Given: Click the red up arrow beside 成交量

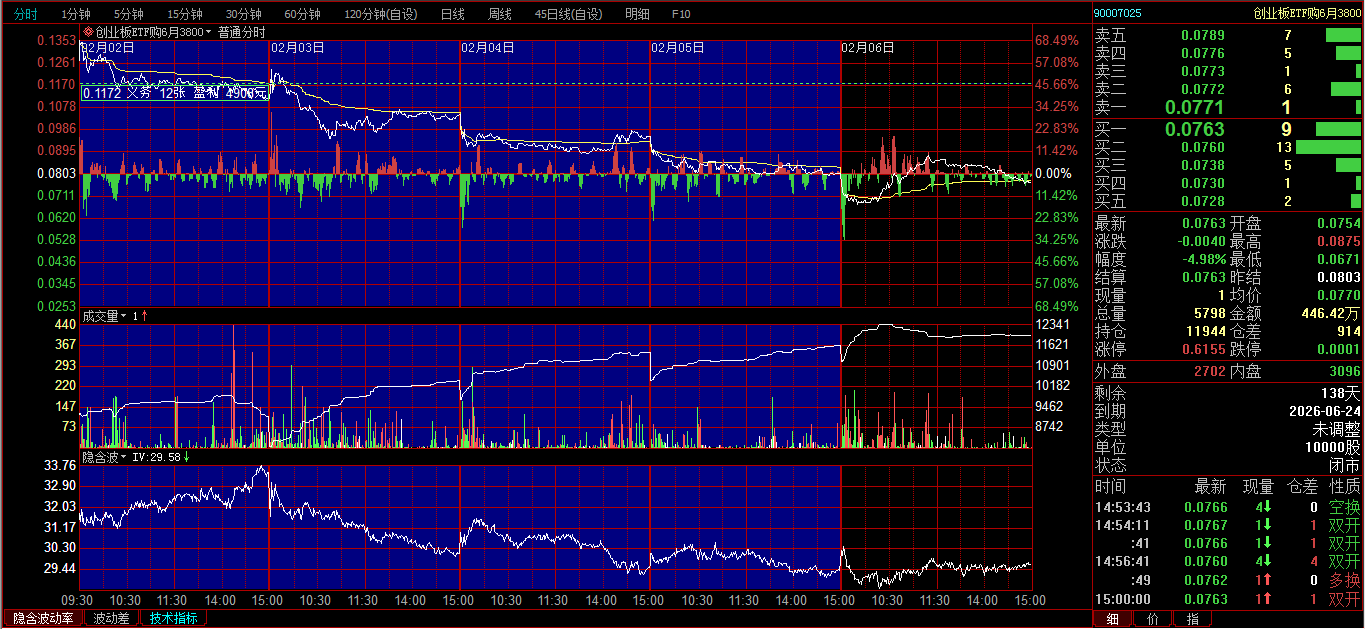Looking at the screenshot, I should pyautogui.click(x=144, y=316).
